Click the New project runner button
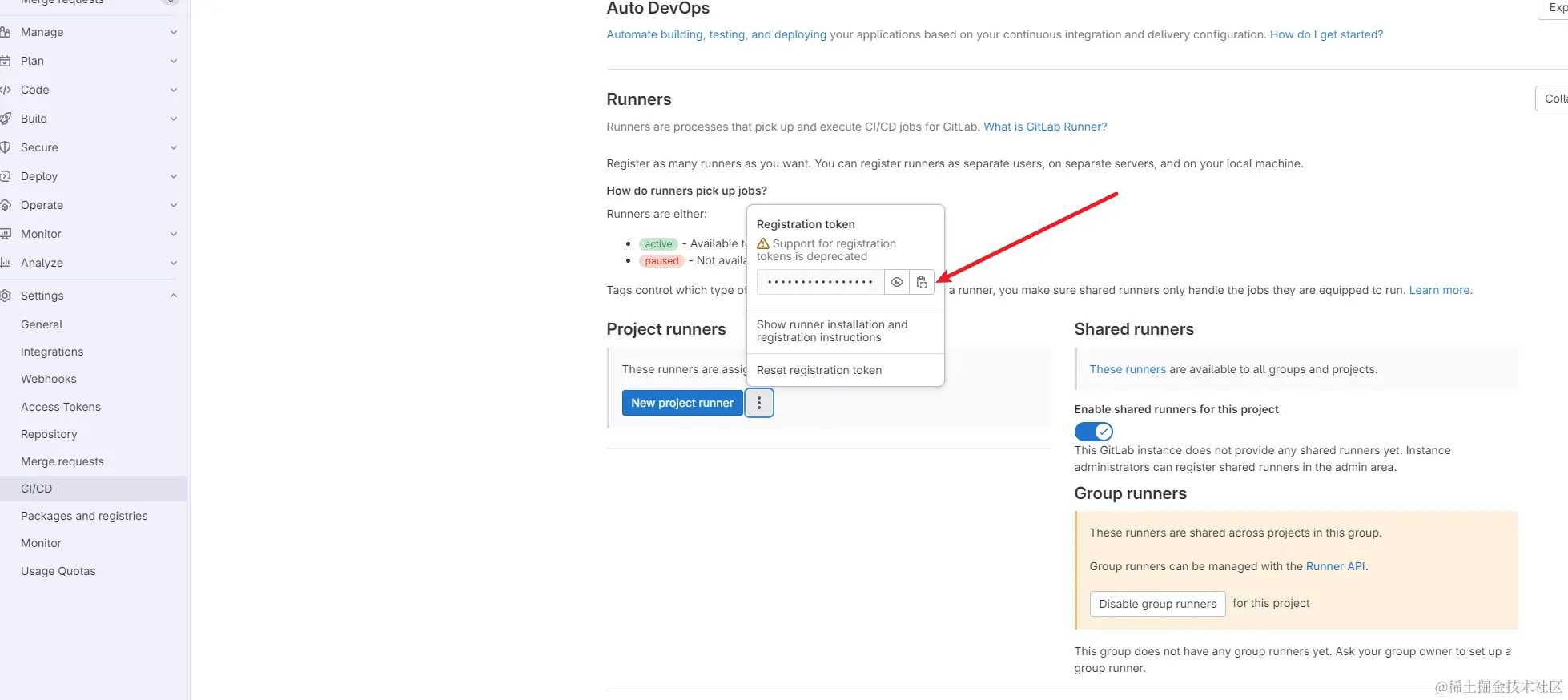Image resolution: width=1568 pixels, height=700 pixels. (682, 403)
